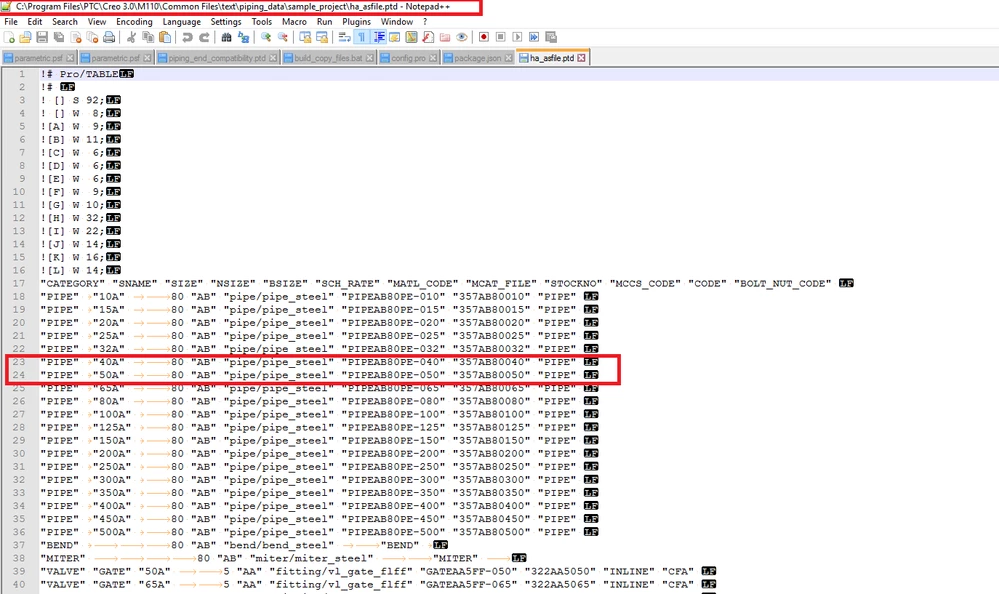
Task: Select the ha_asfile.ptd tab
Action: 552,58
